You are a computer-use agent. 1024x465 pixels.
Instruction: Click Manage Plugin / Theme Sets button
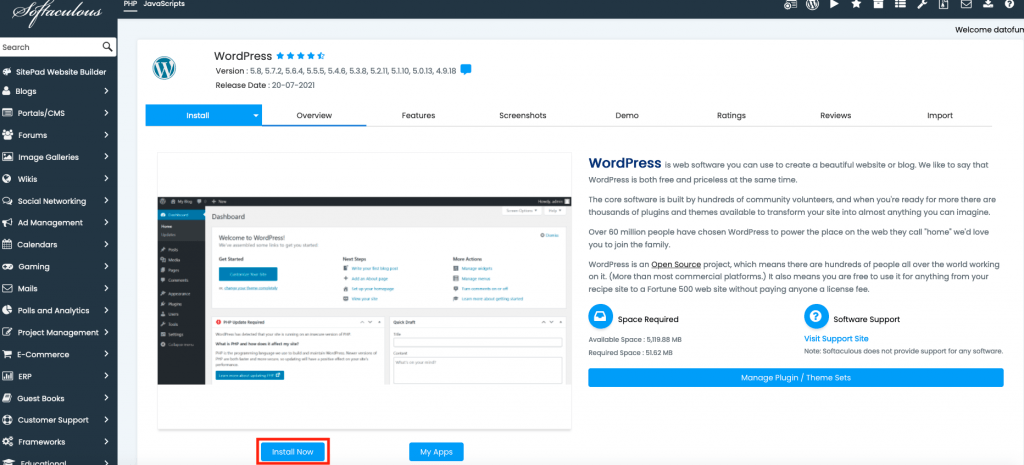[x=795, y=377]
